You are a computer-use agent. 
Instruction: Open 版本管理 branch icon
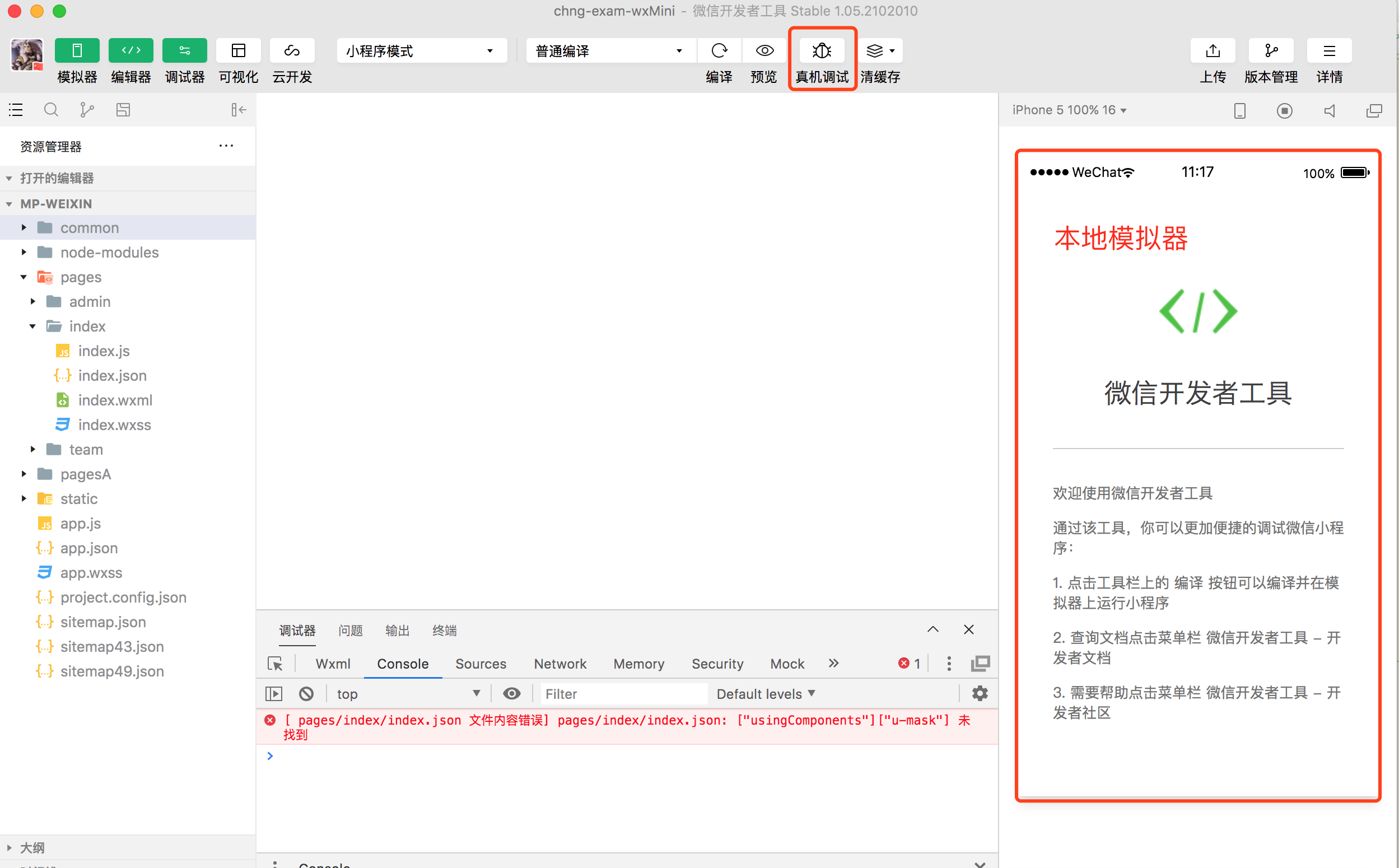point(1270,51)
